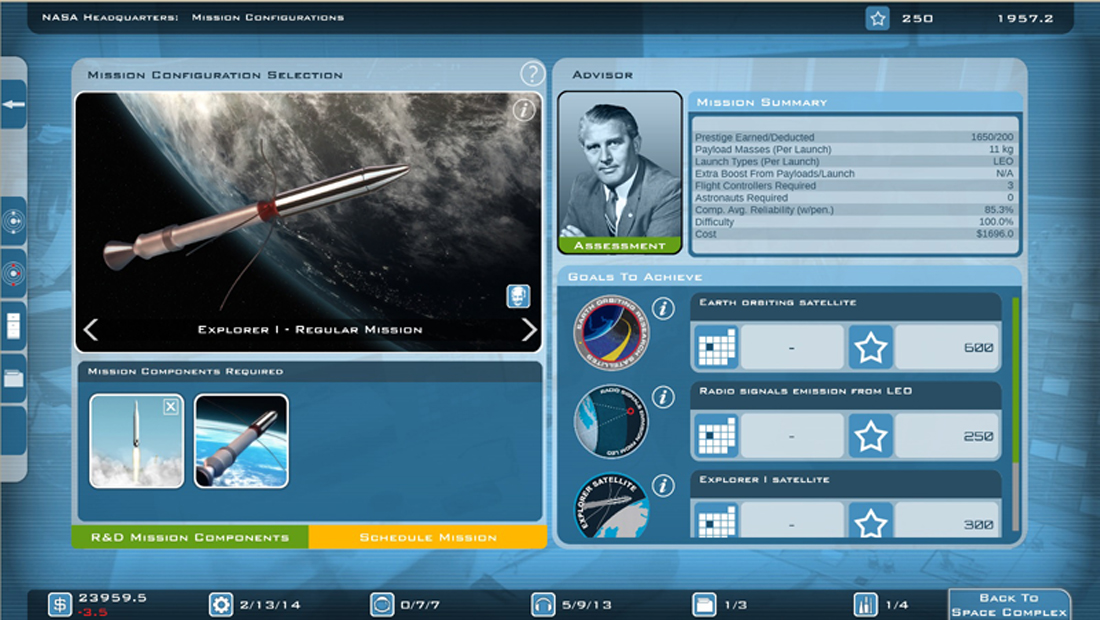Click Radio Signals Emission from LEO badge
This screenshot has width=1100, height=620.
click(611, 422)
